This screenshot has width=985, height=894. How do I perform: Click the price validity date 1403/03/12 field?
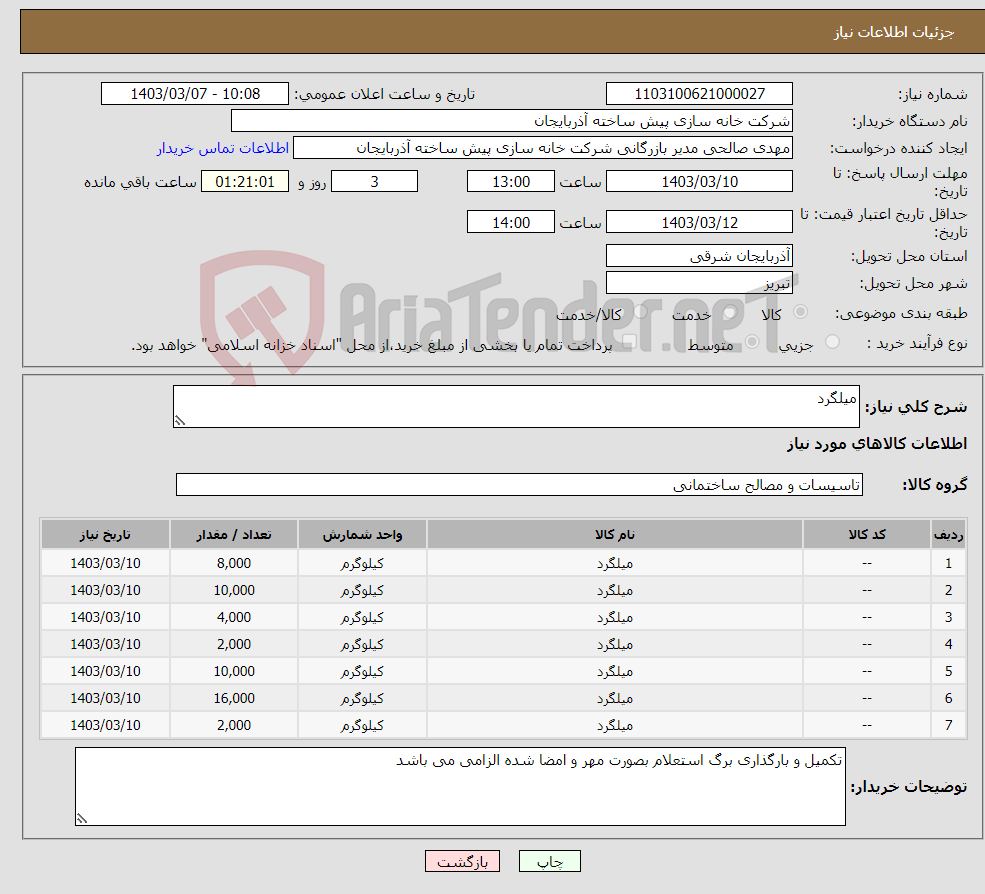tap(699, 222)
